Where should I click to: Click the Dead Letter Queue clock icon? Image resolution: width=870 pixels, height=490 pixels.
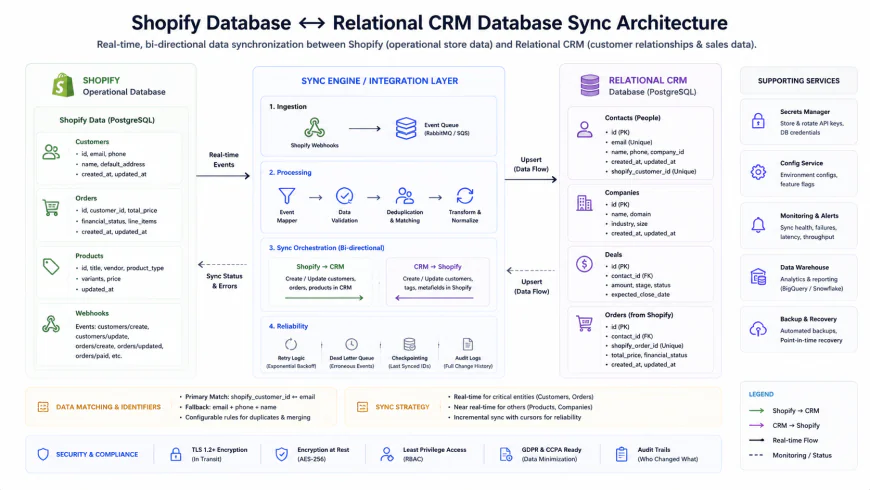point(351,345)
